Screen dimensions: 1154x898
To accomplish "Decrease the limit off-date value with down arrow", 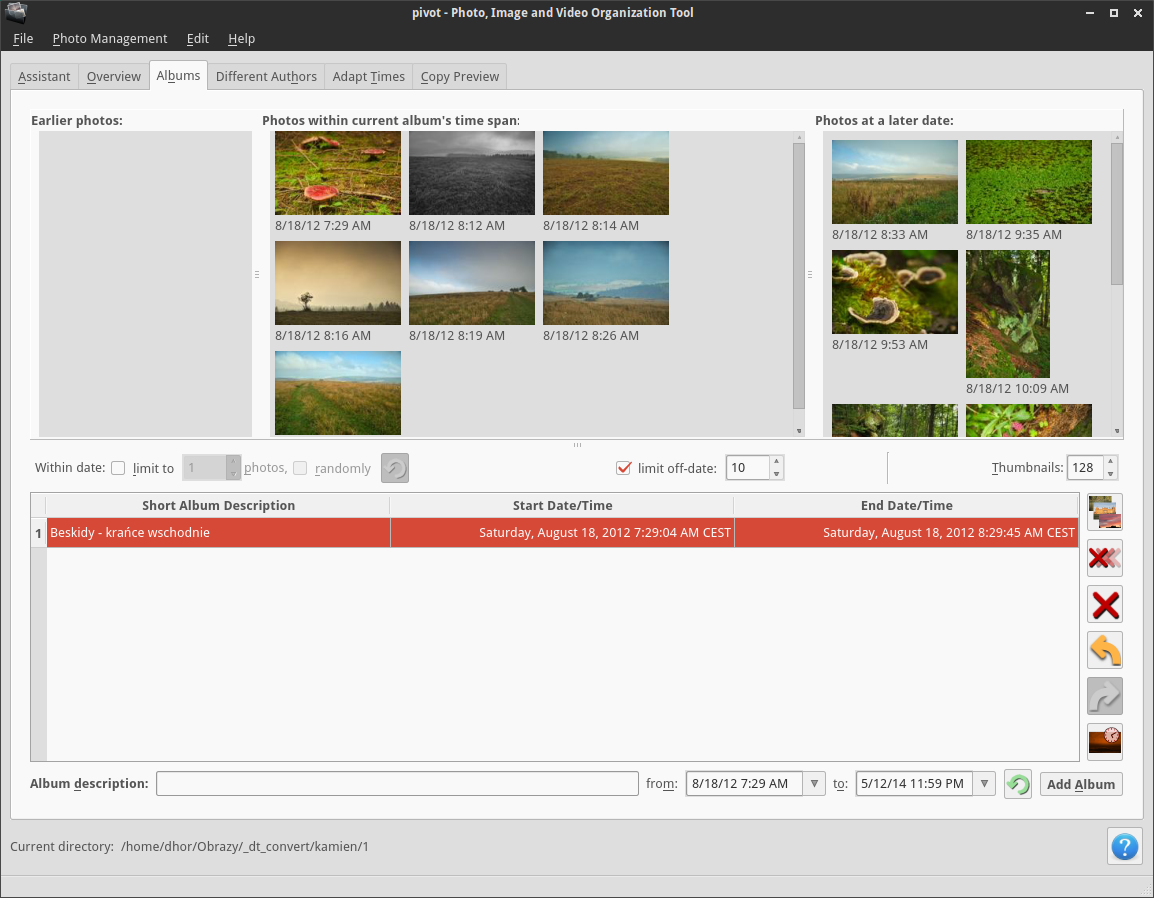I will [776, 474].
